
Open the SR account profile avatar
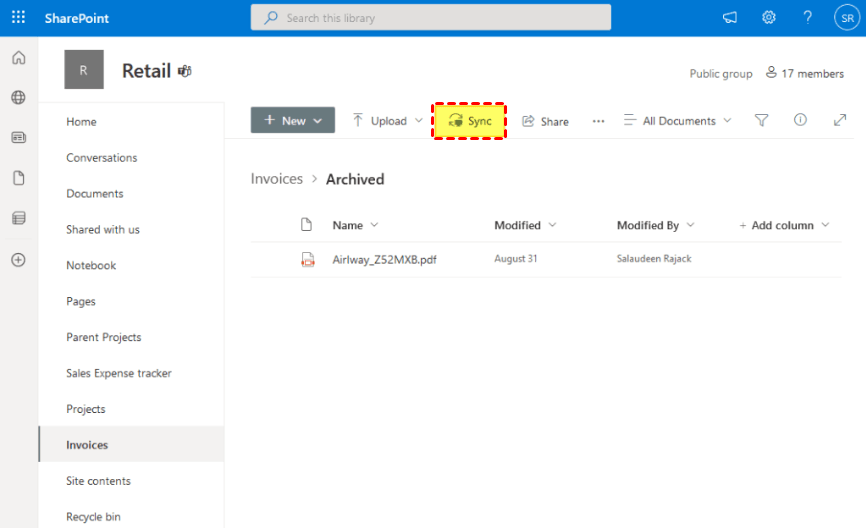(x=847, y=18)
